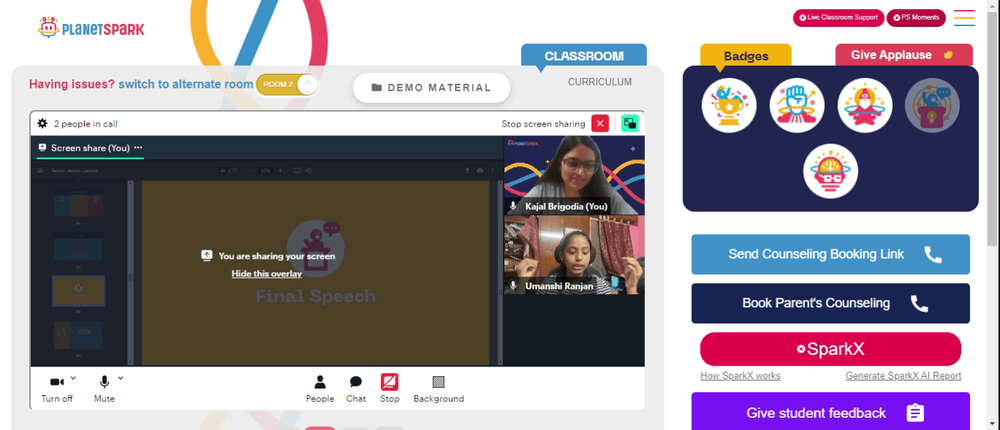Award the meditating figure badge
The image size is (1000, 430).
pos(865,105)
